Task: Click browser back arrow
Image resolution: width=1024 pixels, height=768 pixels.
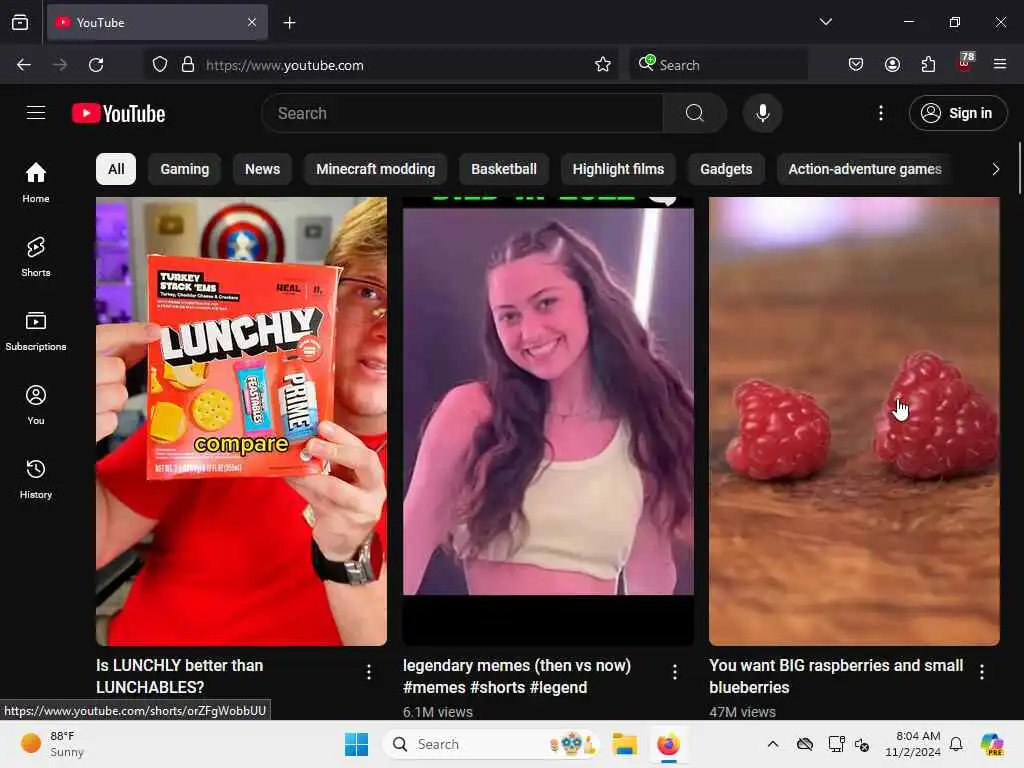Action: coord(24,65)
